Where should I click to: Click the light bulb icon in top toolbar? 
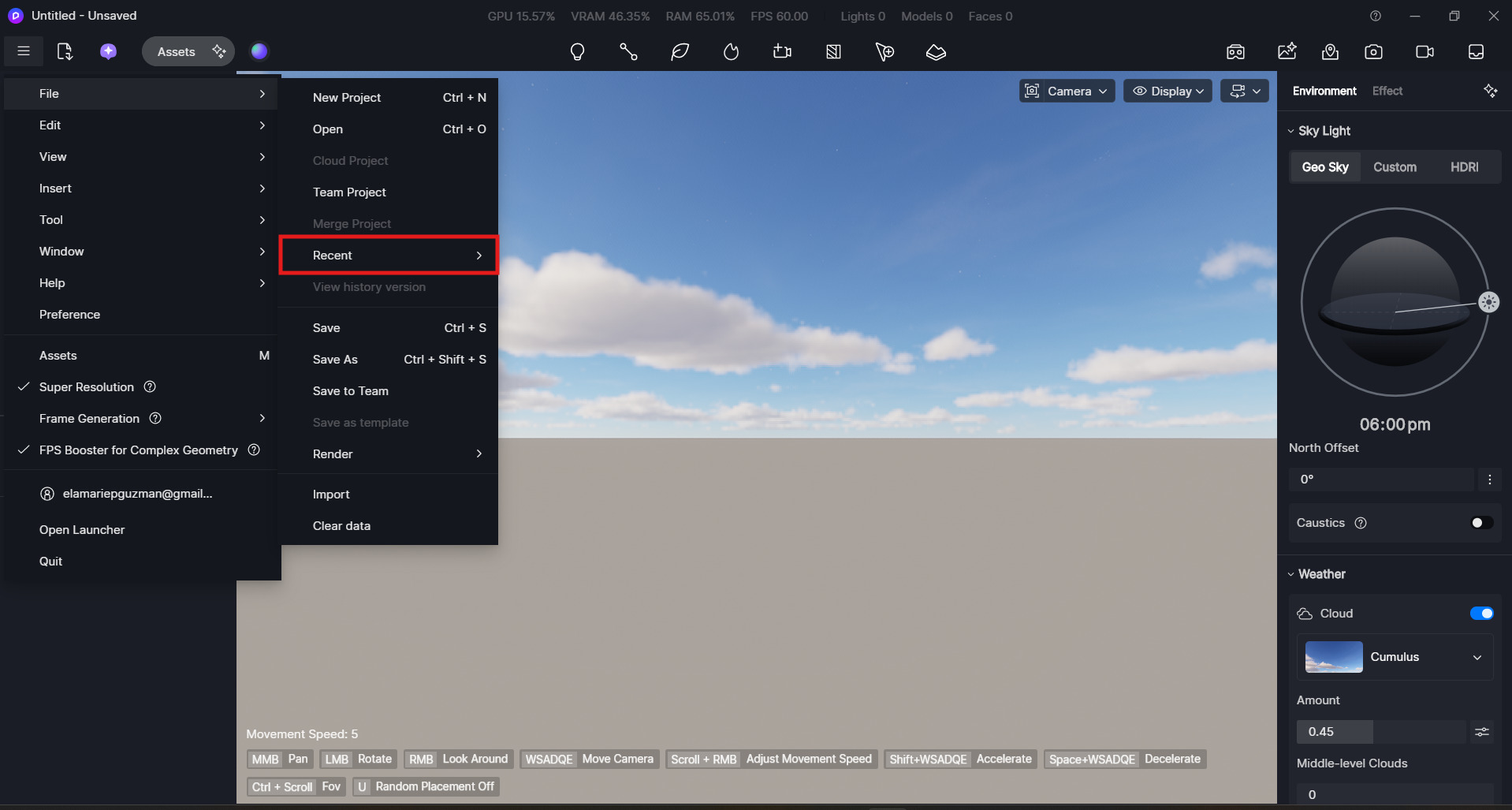point(577,52)
